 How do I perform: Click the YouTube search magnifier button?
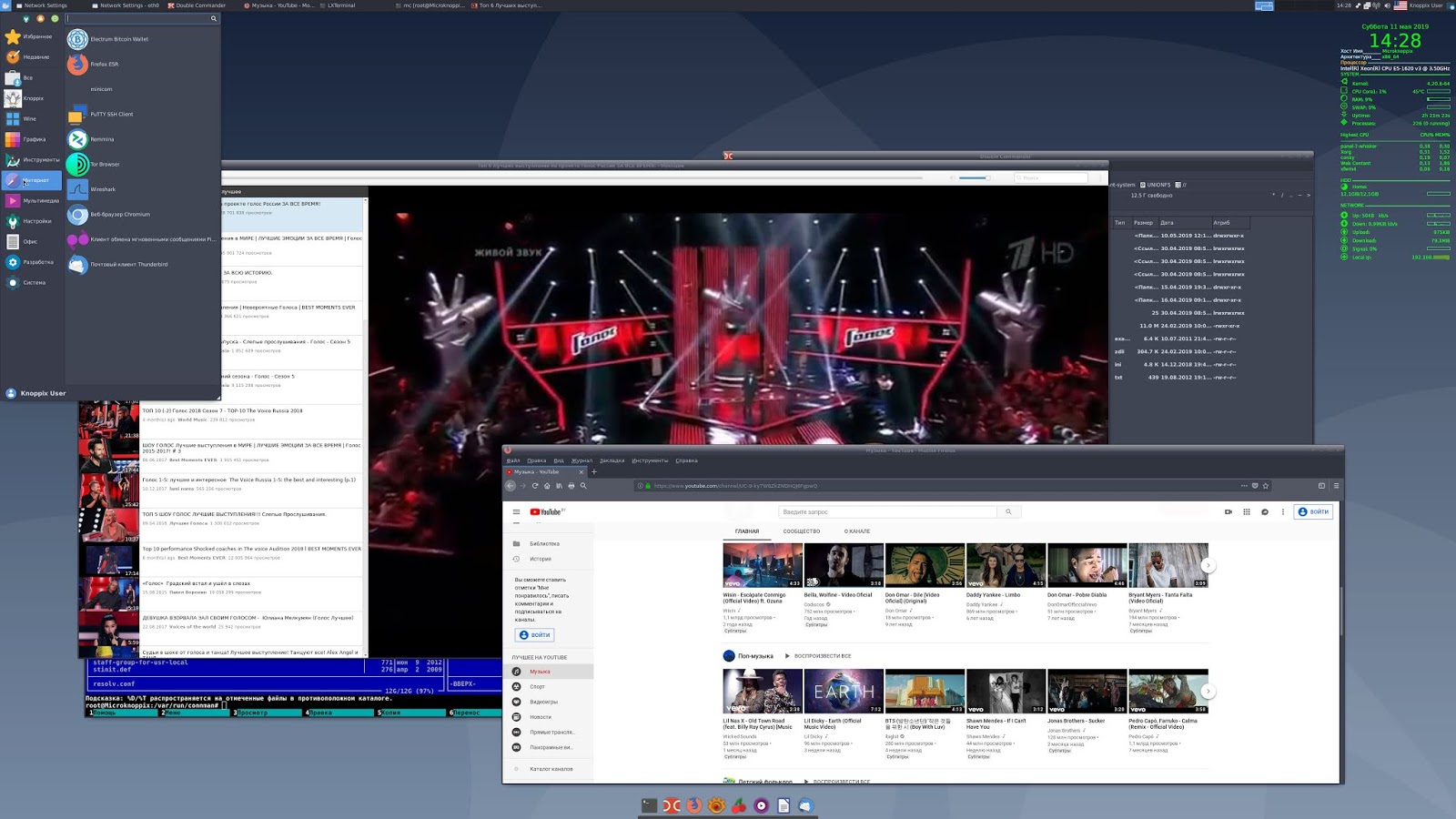tap(1008, 512)
